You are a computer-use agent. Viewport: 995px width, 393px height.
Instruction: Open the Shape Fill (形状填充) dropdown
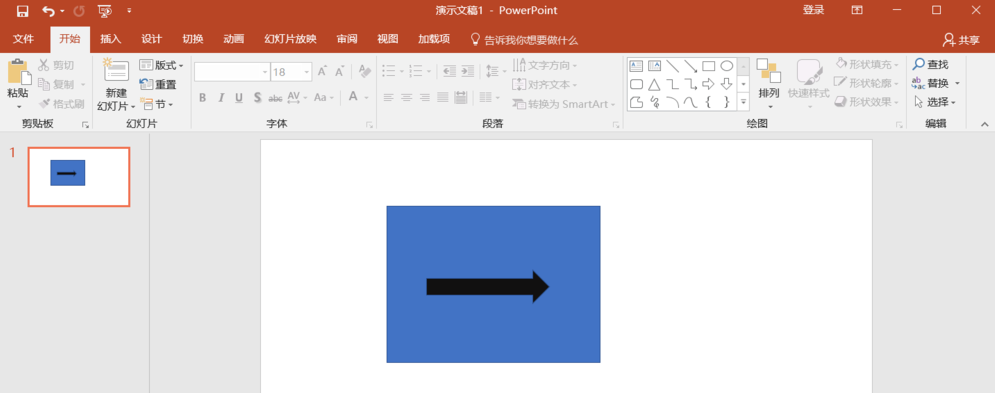click(867, 64)
